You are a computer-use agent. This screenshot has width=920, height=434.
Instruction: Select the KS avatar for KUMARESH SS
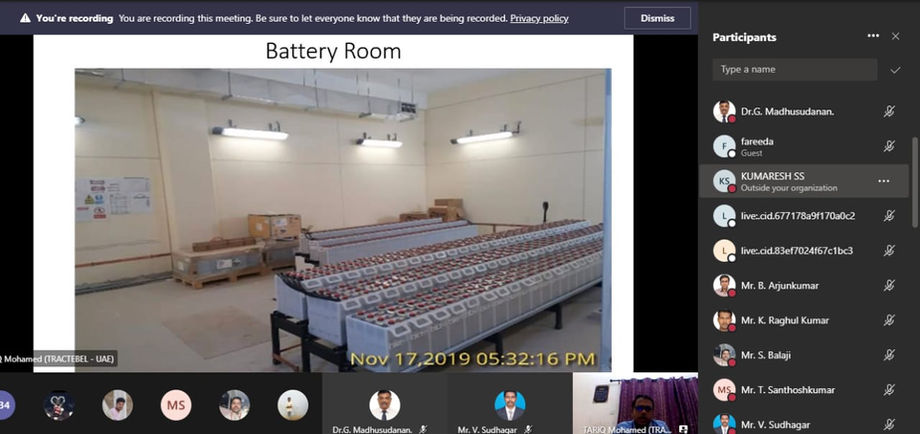(x=724, y=181)
